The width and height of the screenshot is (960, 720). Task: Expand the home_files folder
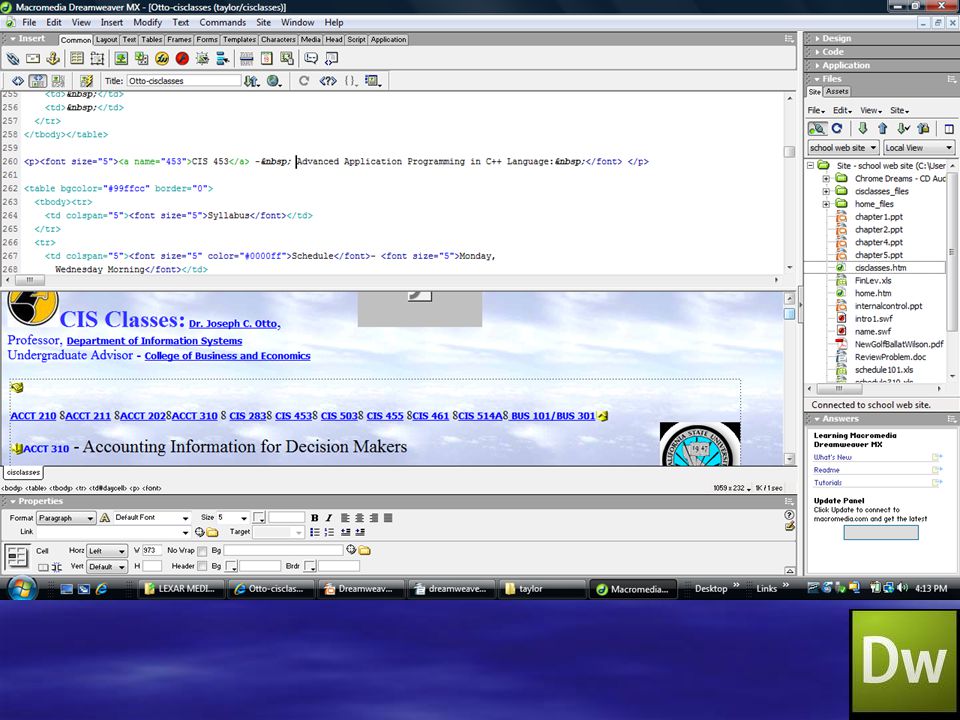coord(826,204)
